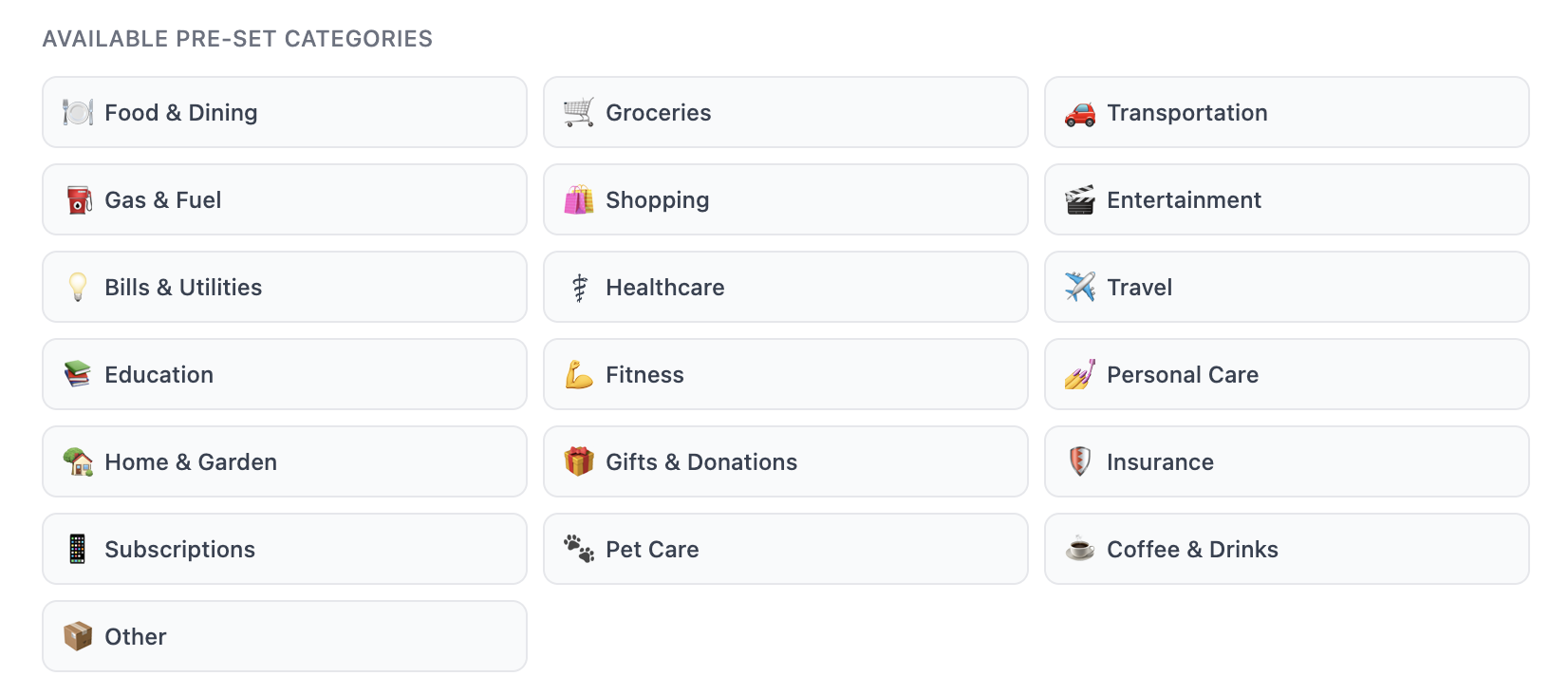Click the lightbulb icon for Bills & Utilities

pyautogui.click(x=78, y=287)
